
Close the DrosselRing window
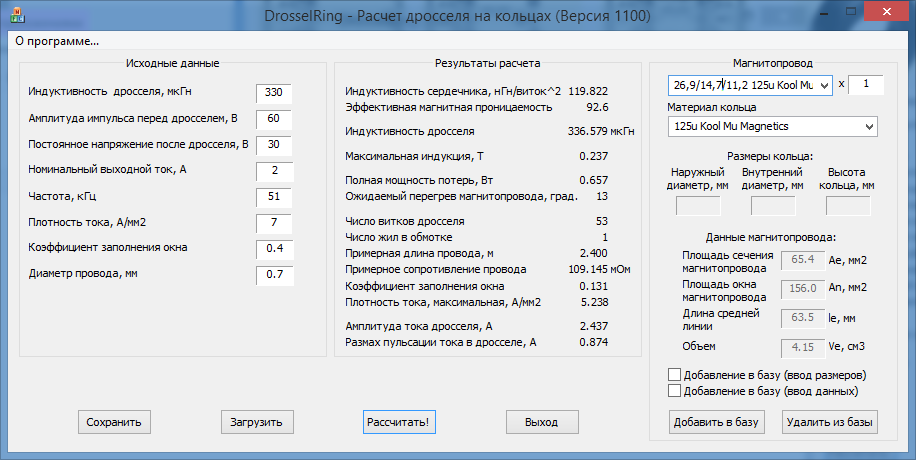click(885, 15)
